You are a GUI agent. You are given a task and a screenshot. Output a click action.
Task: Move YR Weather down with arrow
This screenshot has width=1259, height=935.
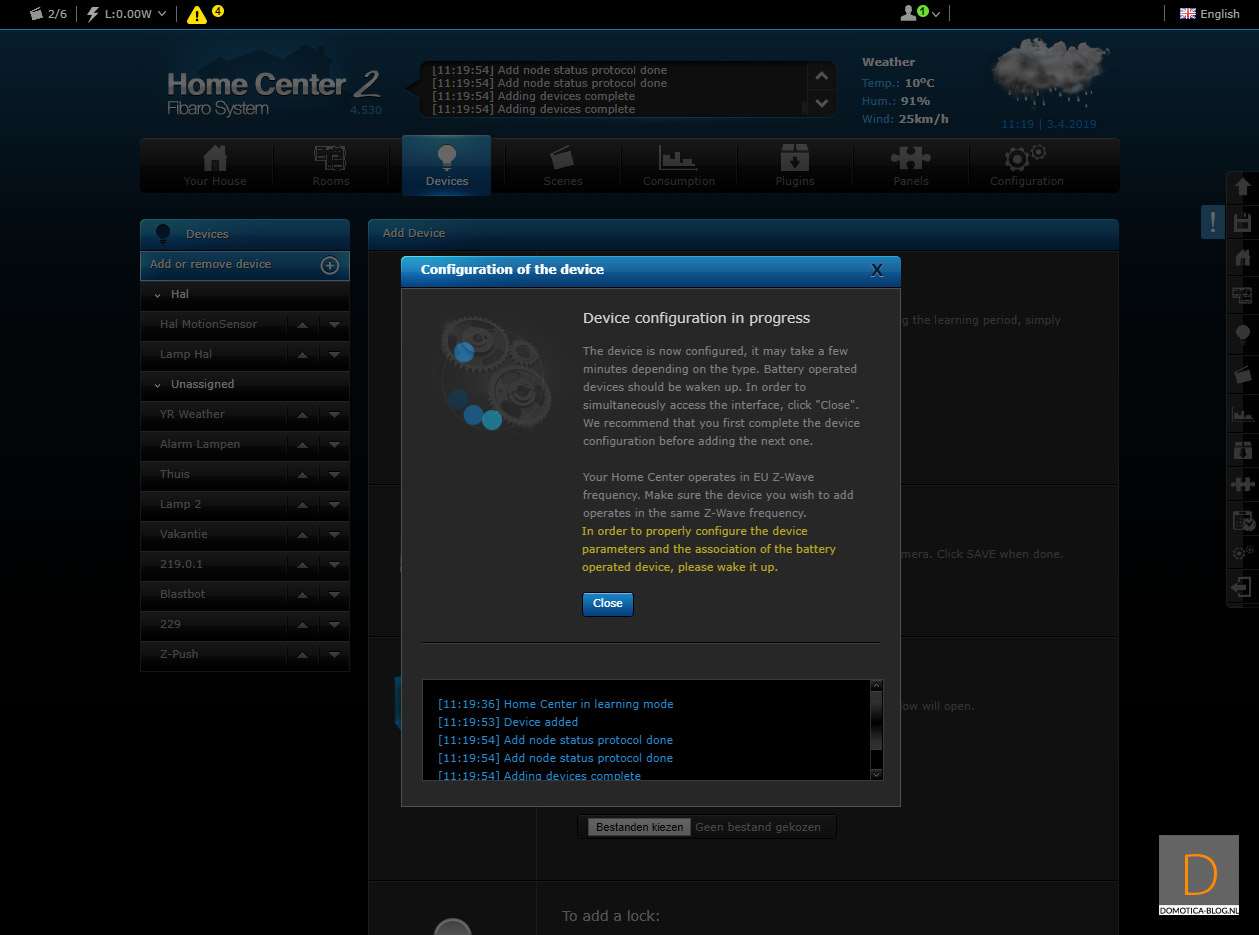coord(334,415)
